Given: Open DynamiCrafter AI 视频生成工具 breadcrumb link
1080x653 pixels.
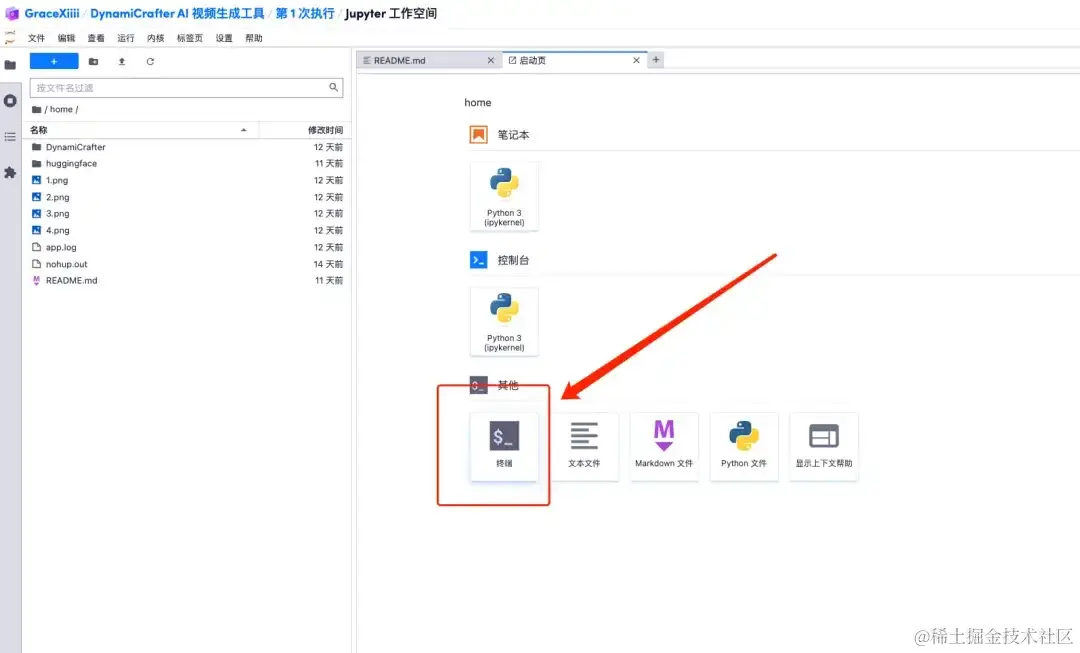Looking at the screenshot, I should pos(177,13).
